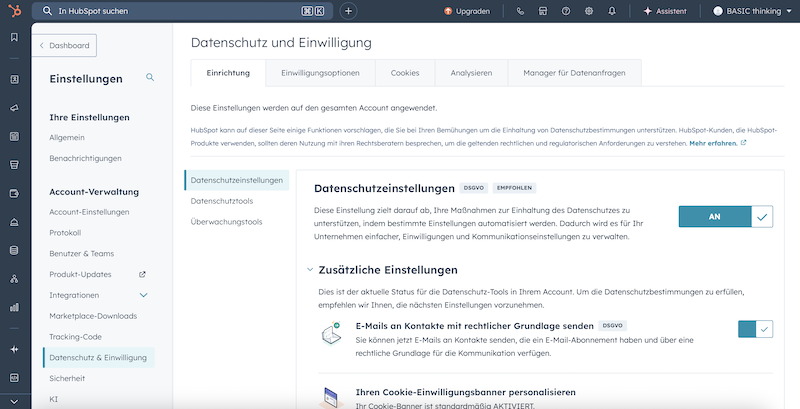This screenshot has width=800, height=409.
Task: Open the Service bell-tray icon in left rail
Action: pos(14,222)
